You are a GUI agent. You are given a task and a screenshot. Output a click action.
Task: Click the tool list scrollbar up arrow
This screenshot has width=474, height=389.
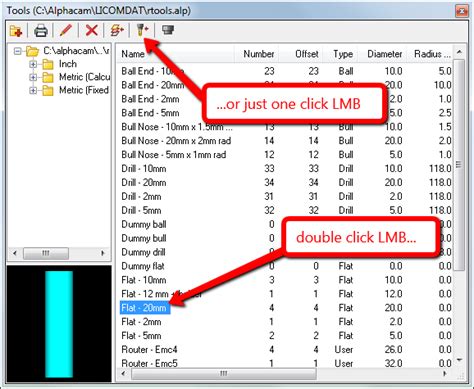(x=459, y=52)
